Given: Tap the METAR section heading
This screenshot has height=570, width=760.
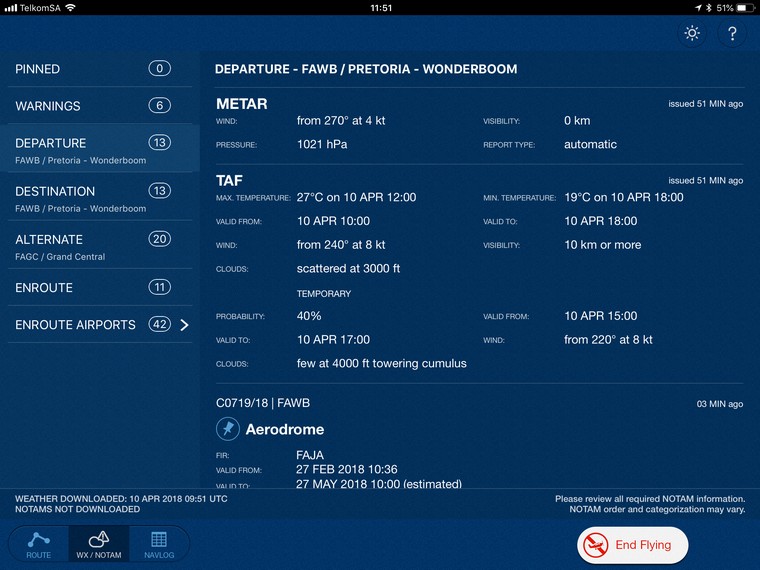Looking at the screenshot, I should (x=242, y=103).
